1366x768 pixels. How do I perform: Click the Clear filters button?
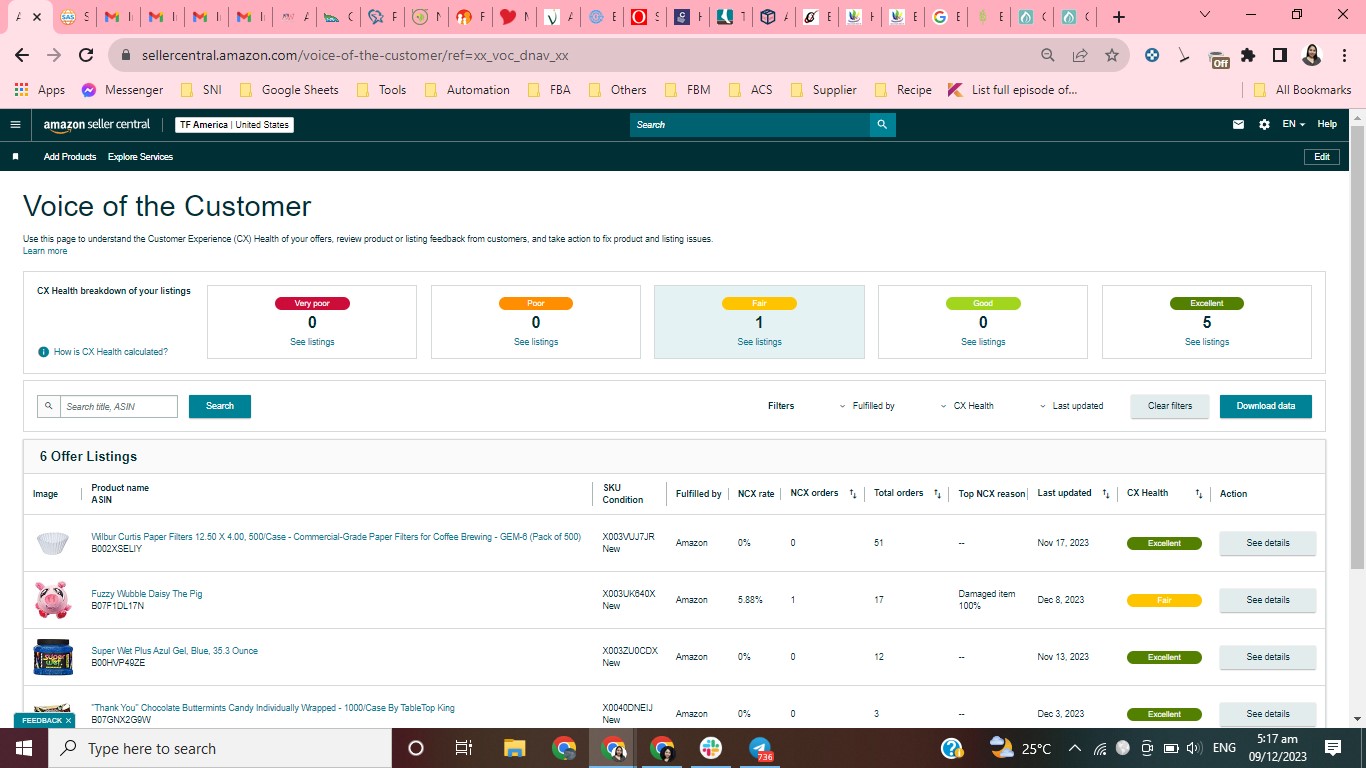1170,406
